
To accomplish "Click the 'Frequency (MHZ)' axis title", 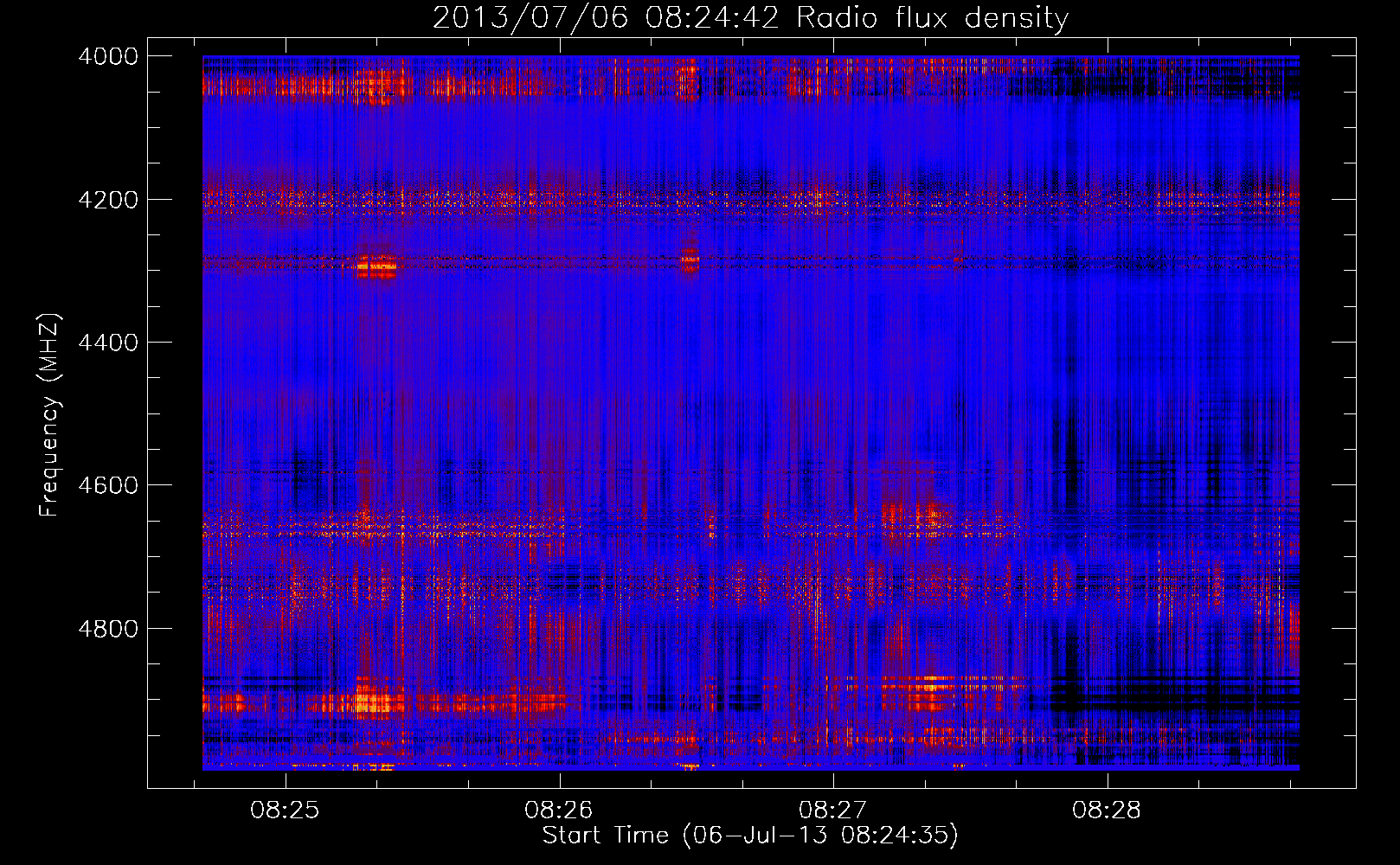I will 50,415.
